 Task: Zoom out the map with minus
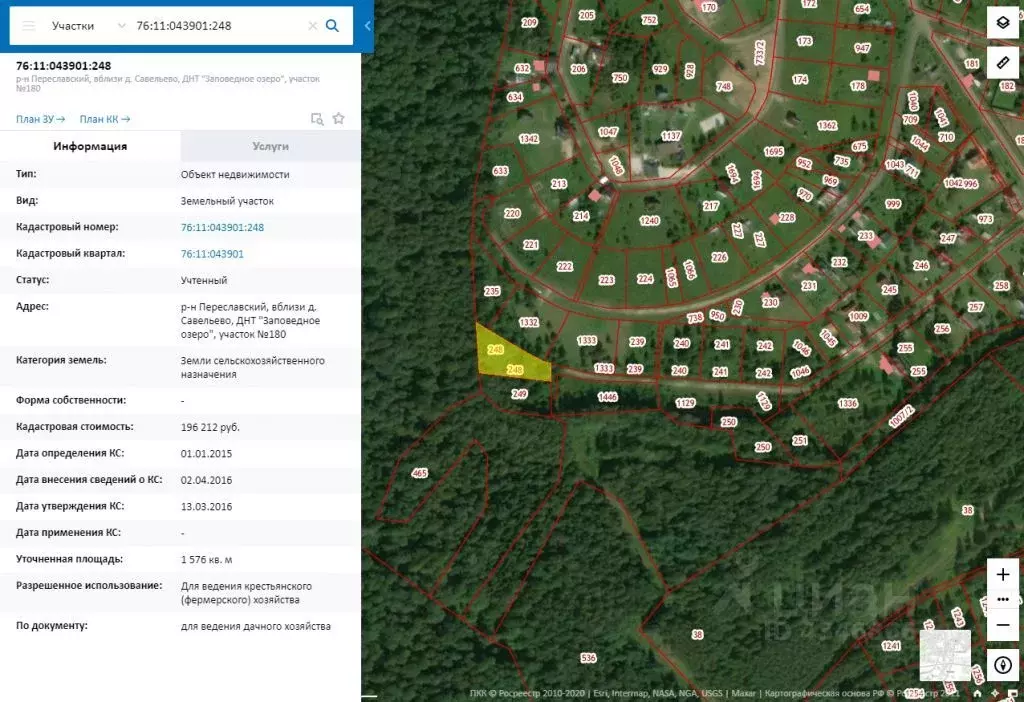(x=1003, y=624)
